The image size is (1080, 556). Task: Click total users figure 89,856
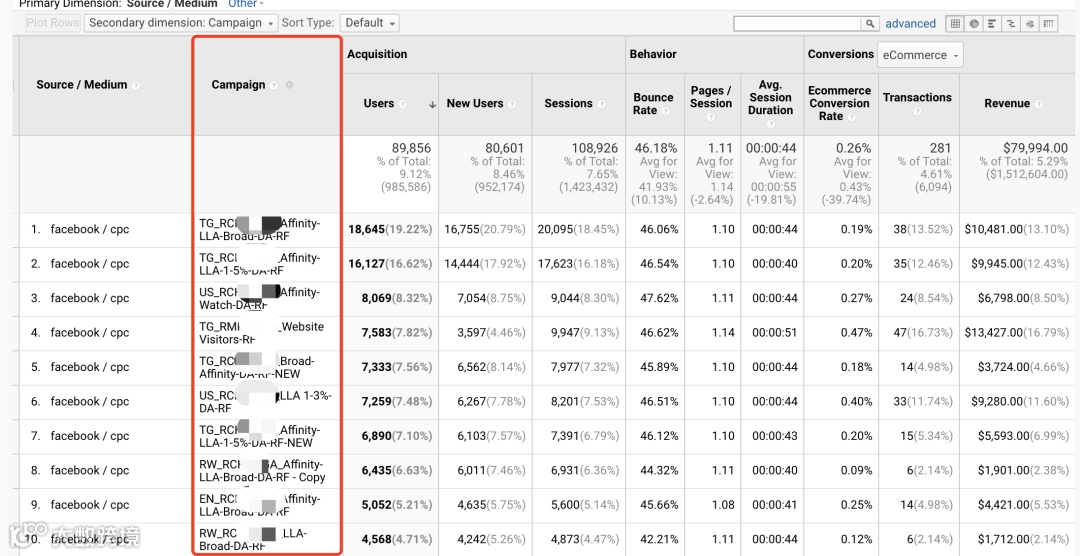click(x=409, y=148)
